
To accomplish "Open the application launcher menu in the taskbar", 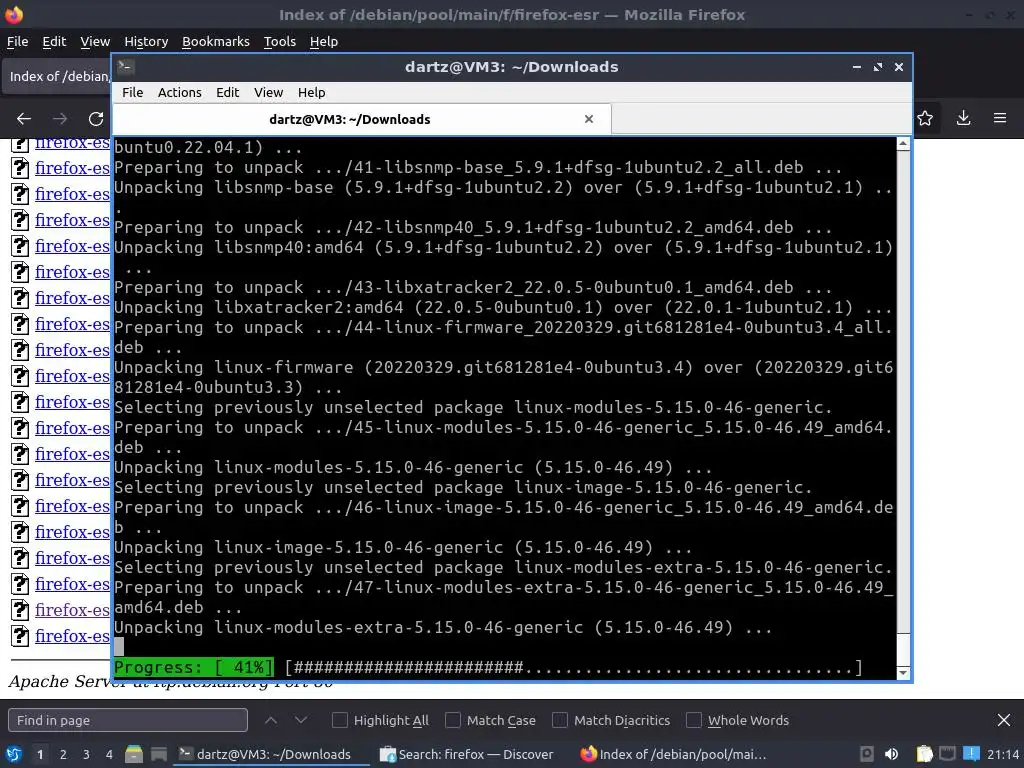I will [14, 754].
